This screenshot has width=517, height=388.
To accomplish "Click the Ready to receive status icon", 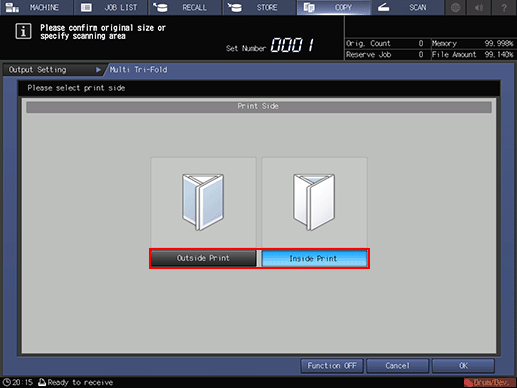I will pos(42,382).
